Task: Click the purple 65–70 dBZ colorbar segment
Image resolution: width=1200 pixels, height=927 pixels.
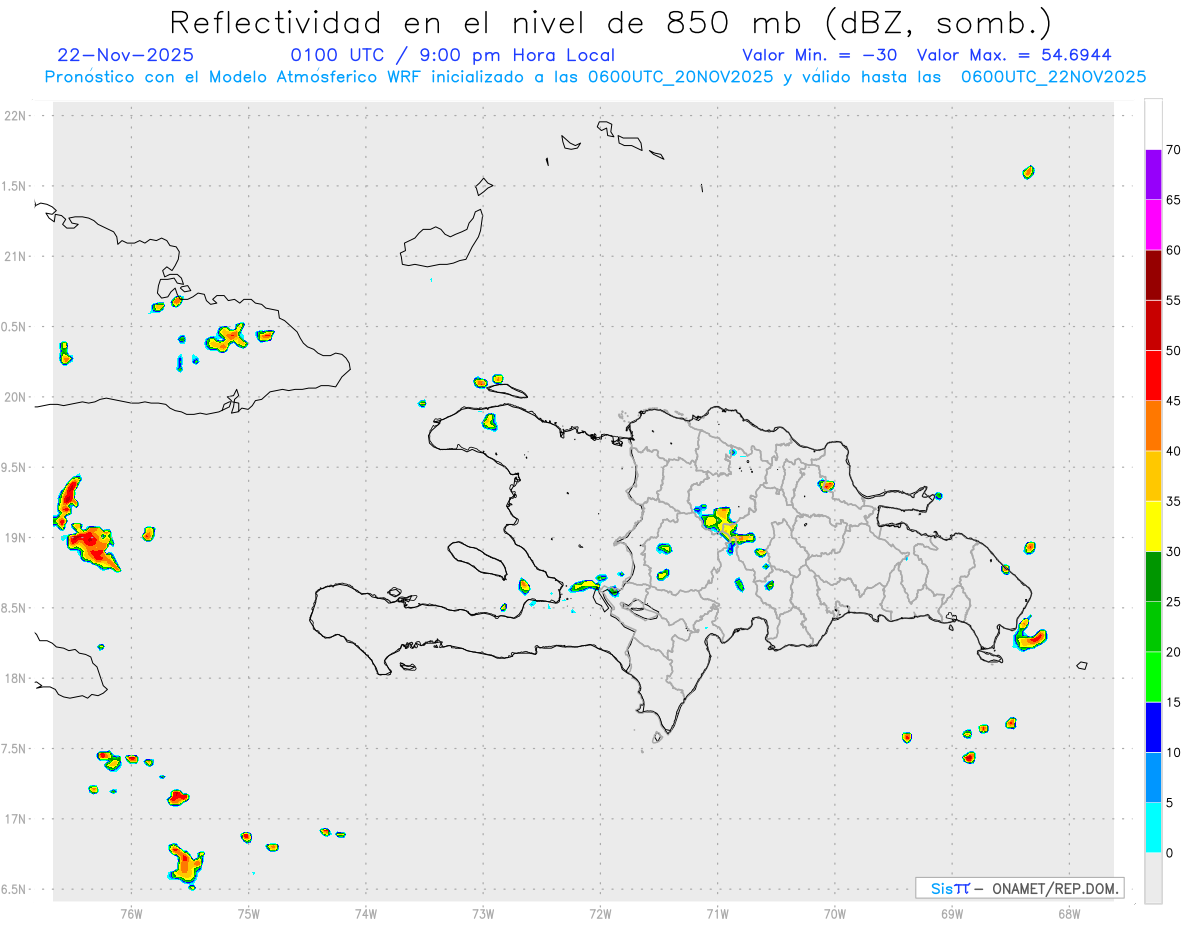Action: coord(1153,175)
